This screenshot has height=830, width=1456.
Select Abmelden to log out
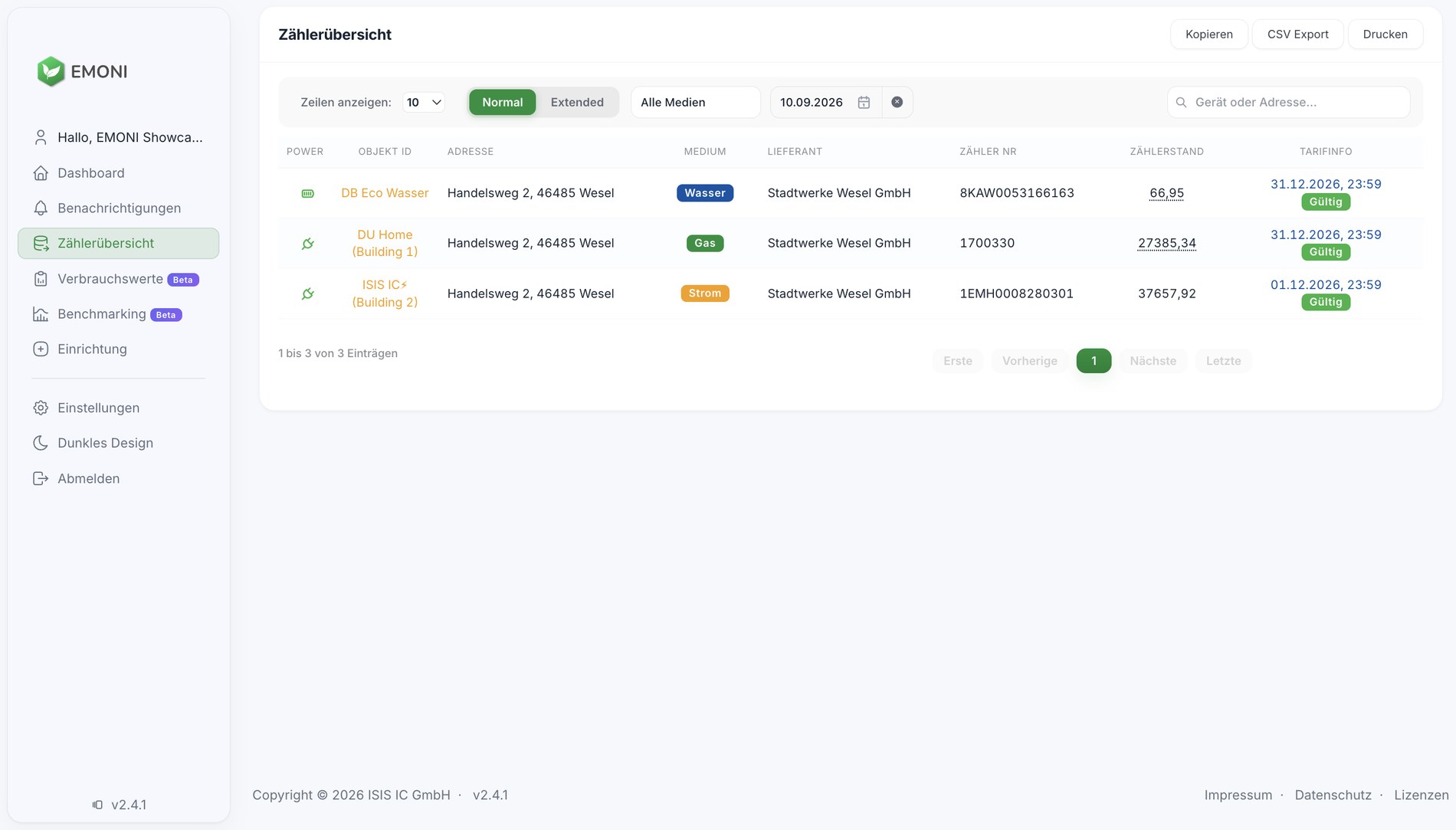click(x=118, y=479)
